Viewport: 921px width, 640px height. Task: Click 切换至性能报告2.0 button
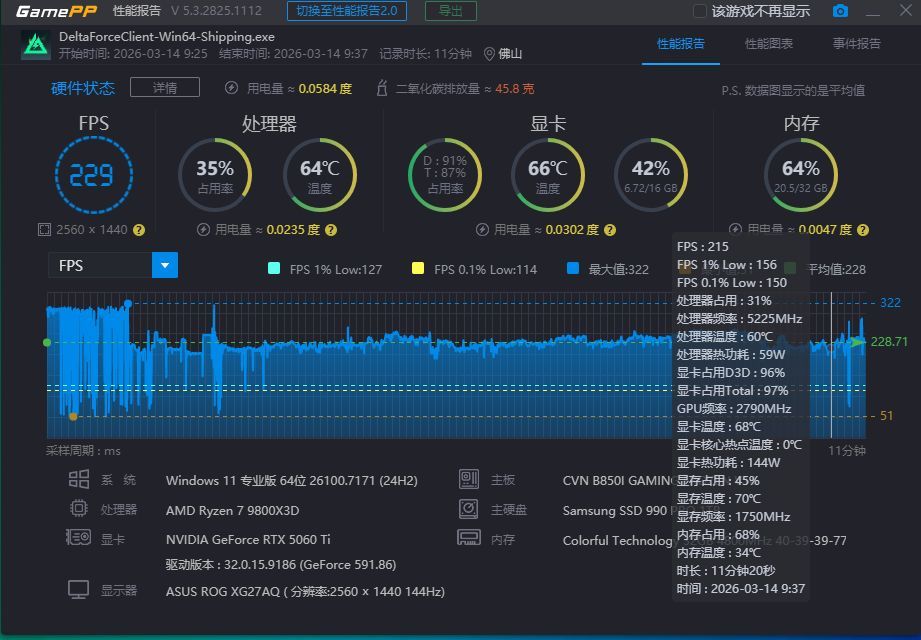pyautogui.click(x=347, y=11)
